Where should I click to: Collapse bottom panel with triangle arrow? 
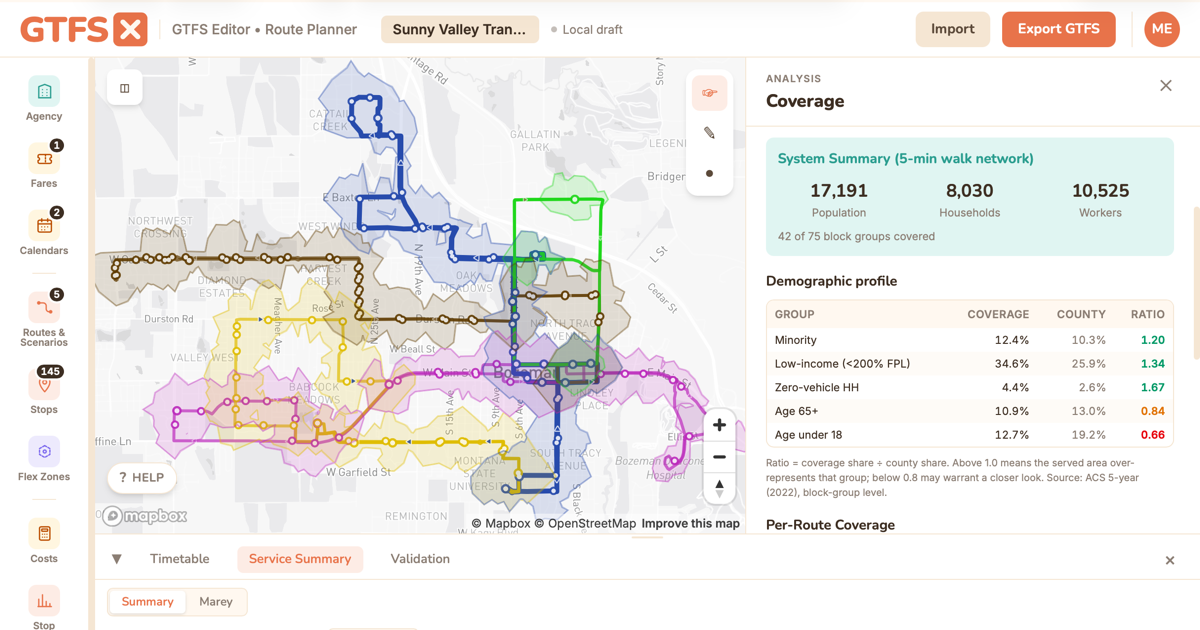[x=117, y=559]
